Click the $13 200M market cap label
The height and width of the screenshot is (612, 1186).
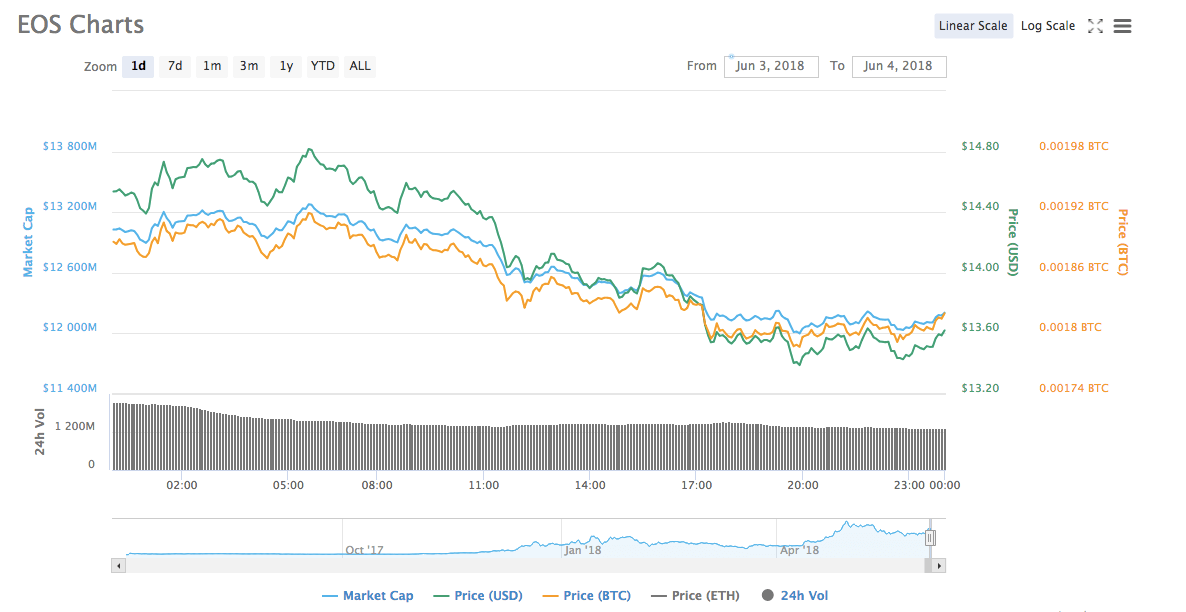[x=70, y=207]
